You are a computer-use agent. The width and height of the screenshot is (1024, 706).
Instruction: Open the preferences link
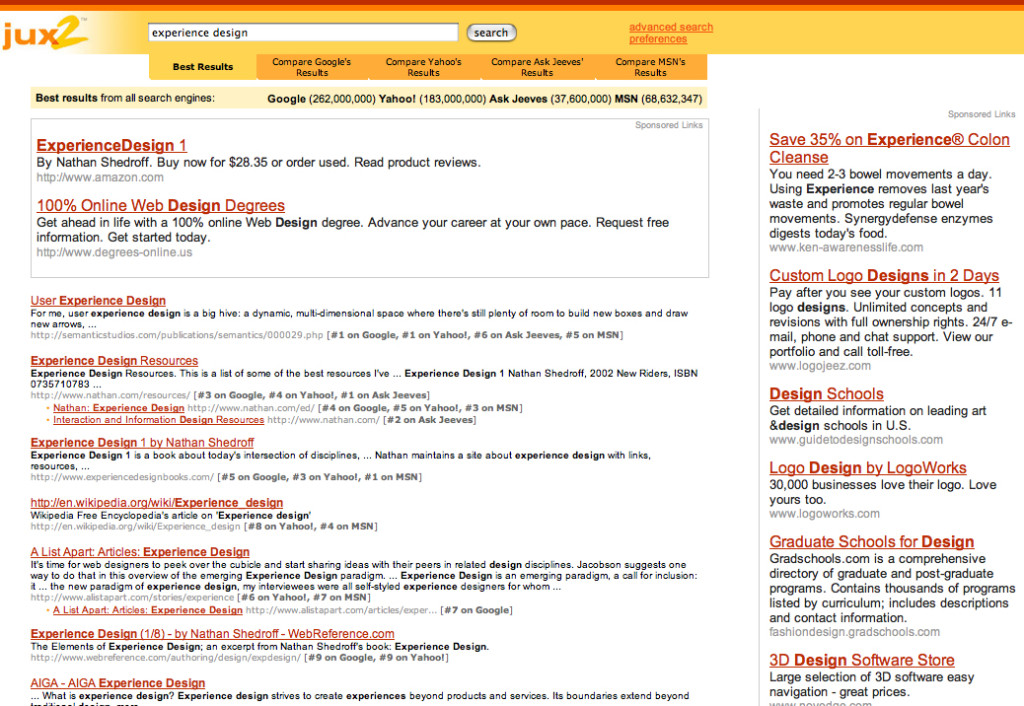click(x=657, y=40)
